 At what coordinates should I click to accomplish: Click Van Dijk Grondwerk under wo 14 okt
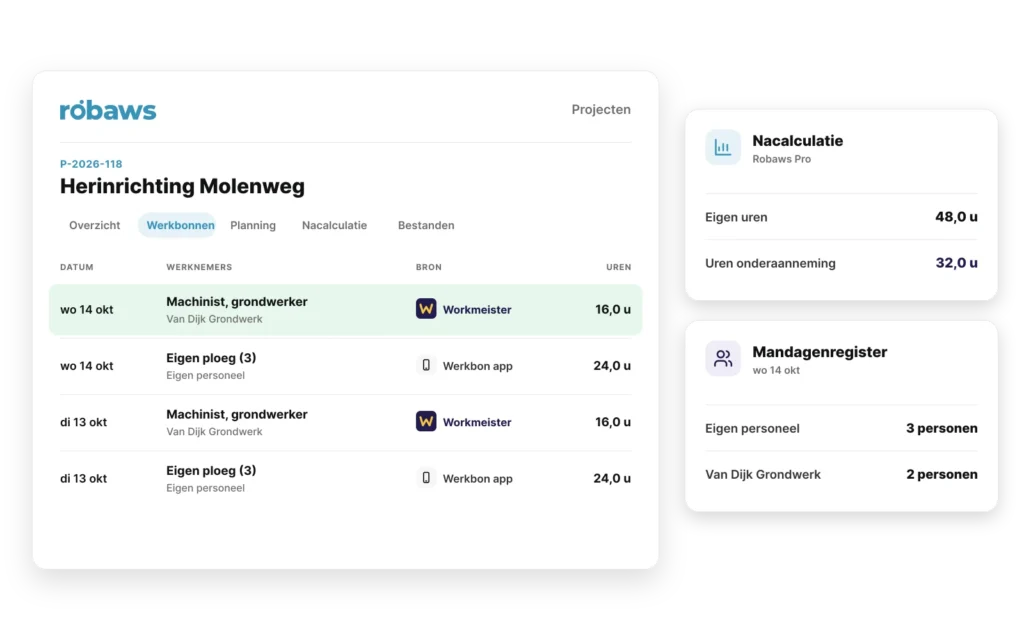[x=214, y=319]
